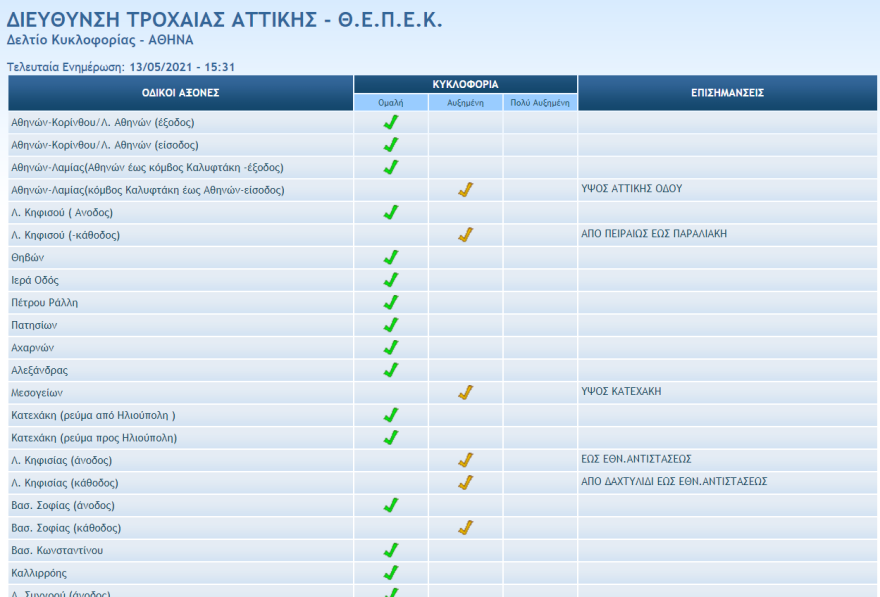Click the Αχαρνών road name cell

pyautogui.click(x=32, y=348)
